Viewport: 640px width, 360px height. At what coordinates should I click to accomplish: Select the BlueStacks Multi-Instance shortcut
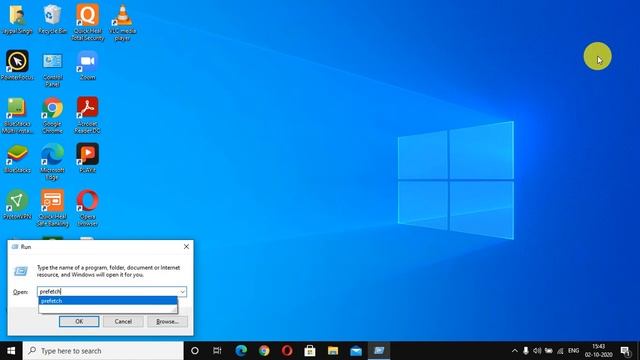point(17,115)
